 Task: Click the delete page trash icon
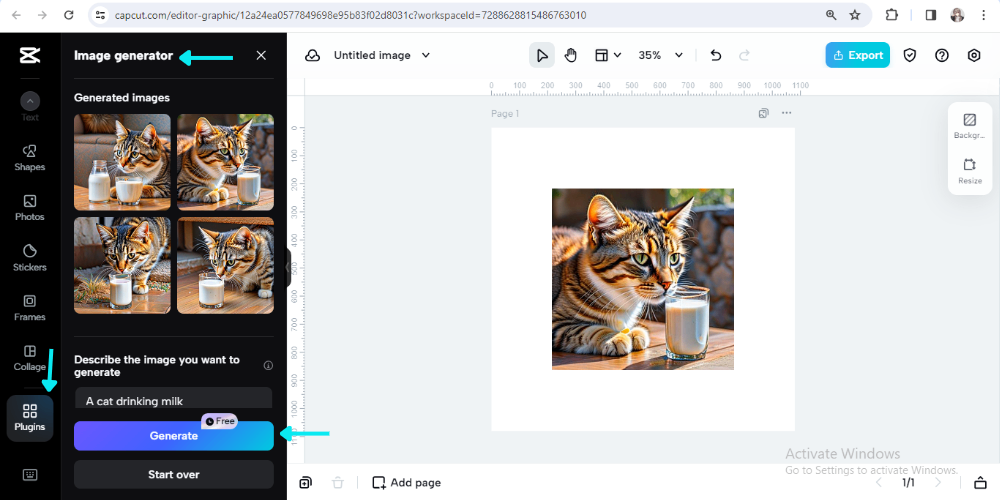[x=339, y=483]
